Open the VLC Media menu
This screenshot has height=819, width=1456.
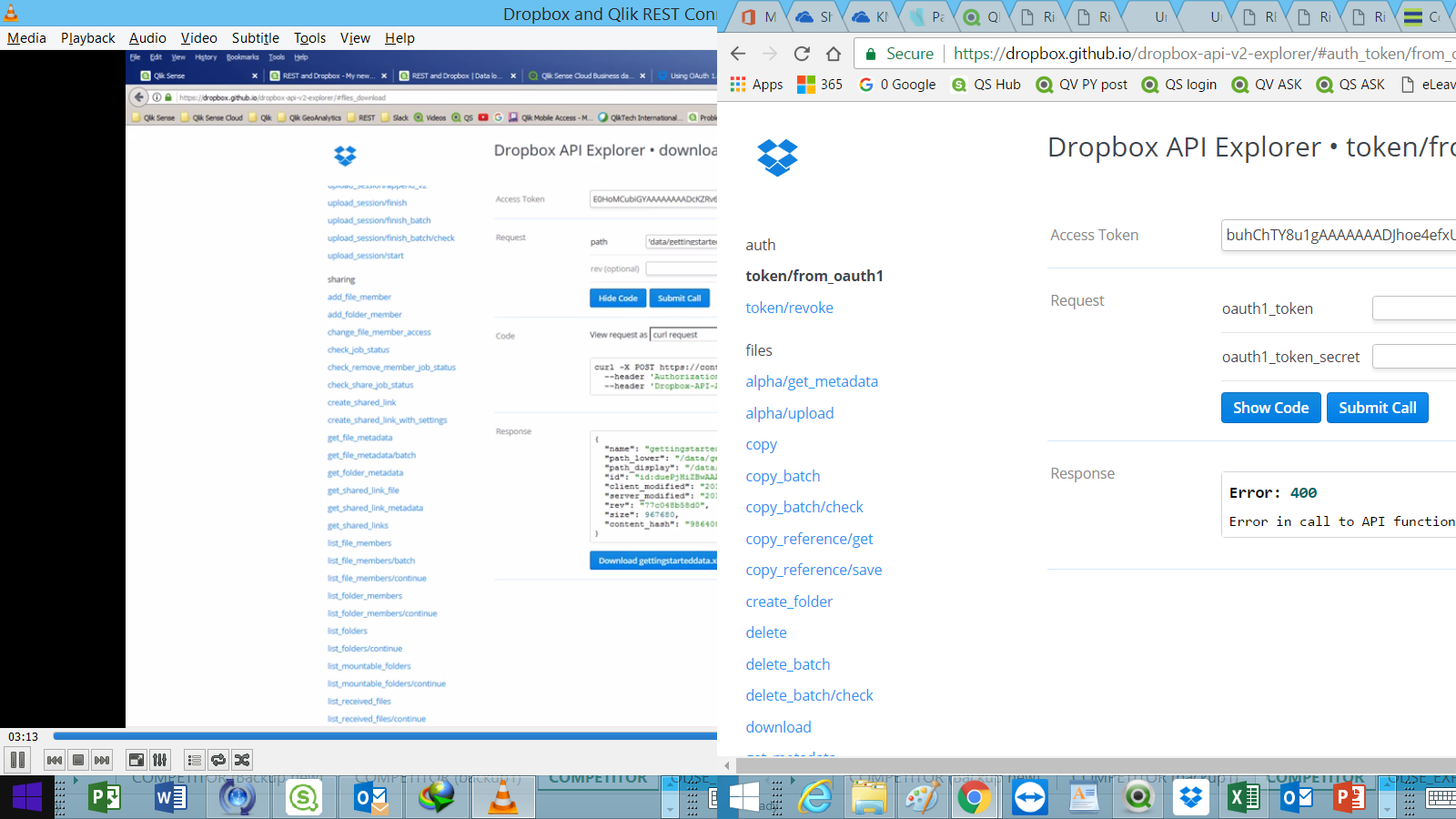pyautogui.click(x=26, y=38)
